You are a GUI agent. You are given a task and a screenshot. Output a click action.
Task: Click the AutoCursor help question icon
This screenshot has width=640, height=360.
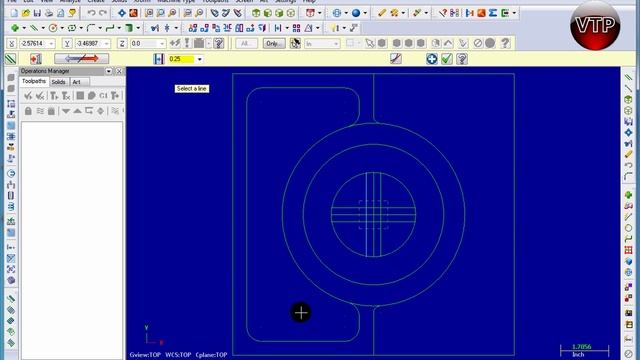click(x=219, y=43)
